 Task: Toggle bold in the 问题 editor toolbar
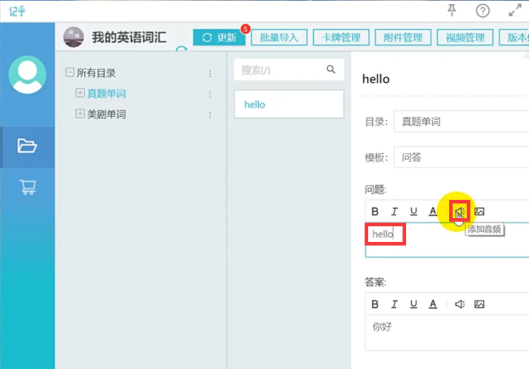pyautogui.click(x=375, y=212)
